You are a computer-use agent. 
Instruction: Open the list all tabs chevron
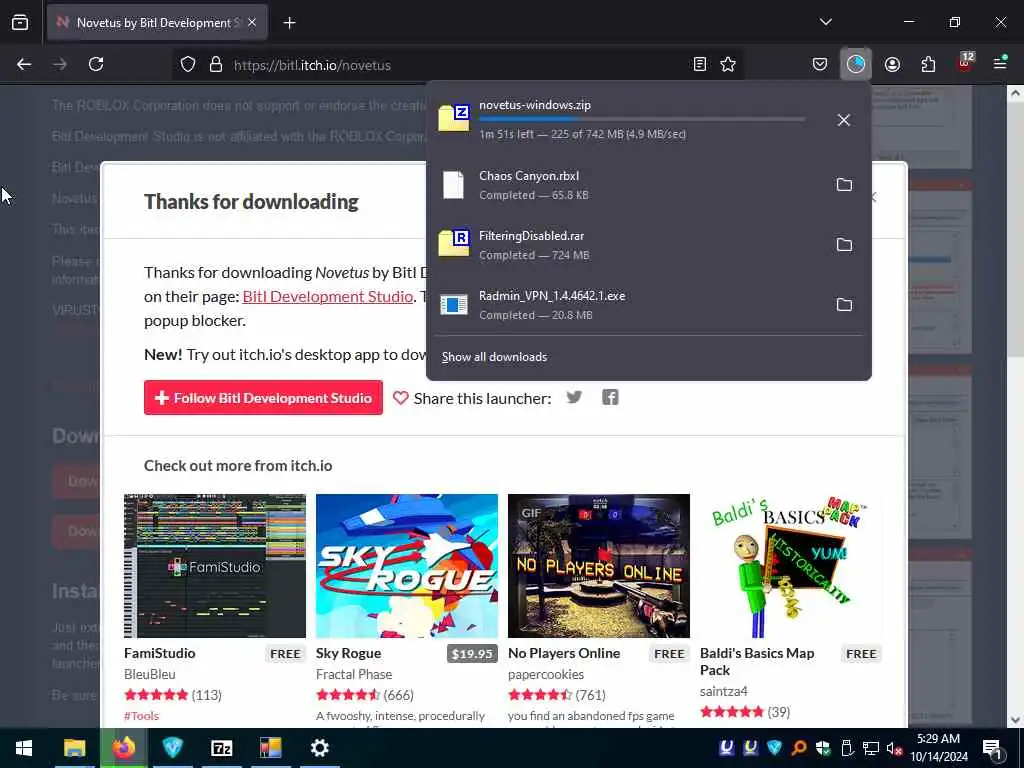pos(825,22)
